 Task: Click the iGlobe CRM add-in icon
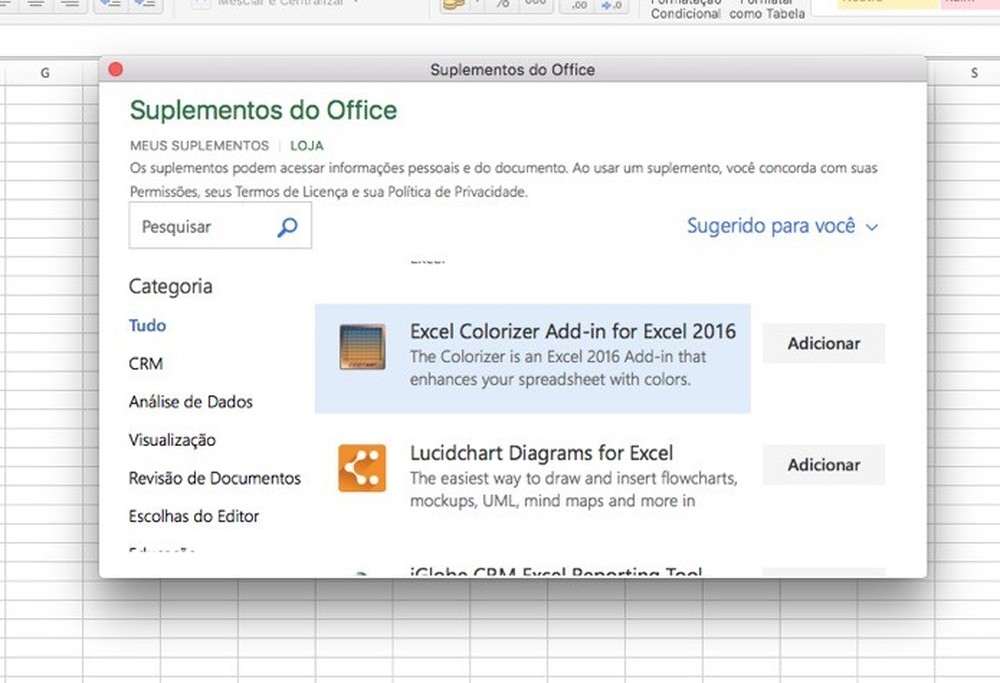361,575
